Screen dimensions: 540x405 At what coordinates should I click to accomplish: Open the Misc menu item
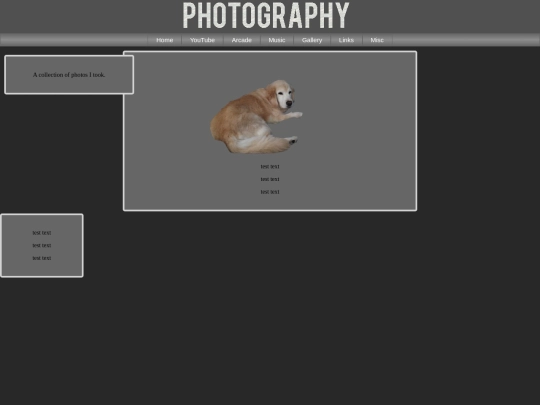point(377,40)
